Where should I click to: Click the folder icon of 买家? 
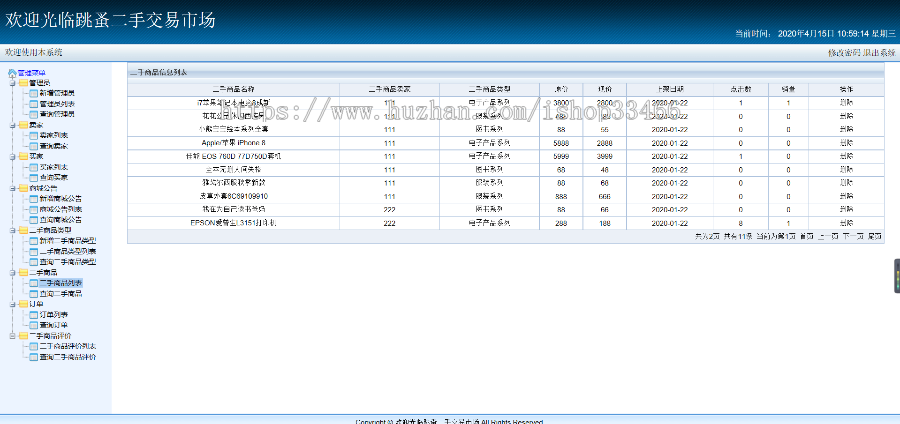tap(23, 156)
